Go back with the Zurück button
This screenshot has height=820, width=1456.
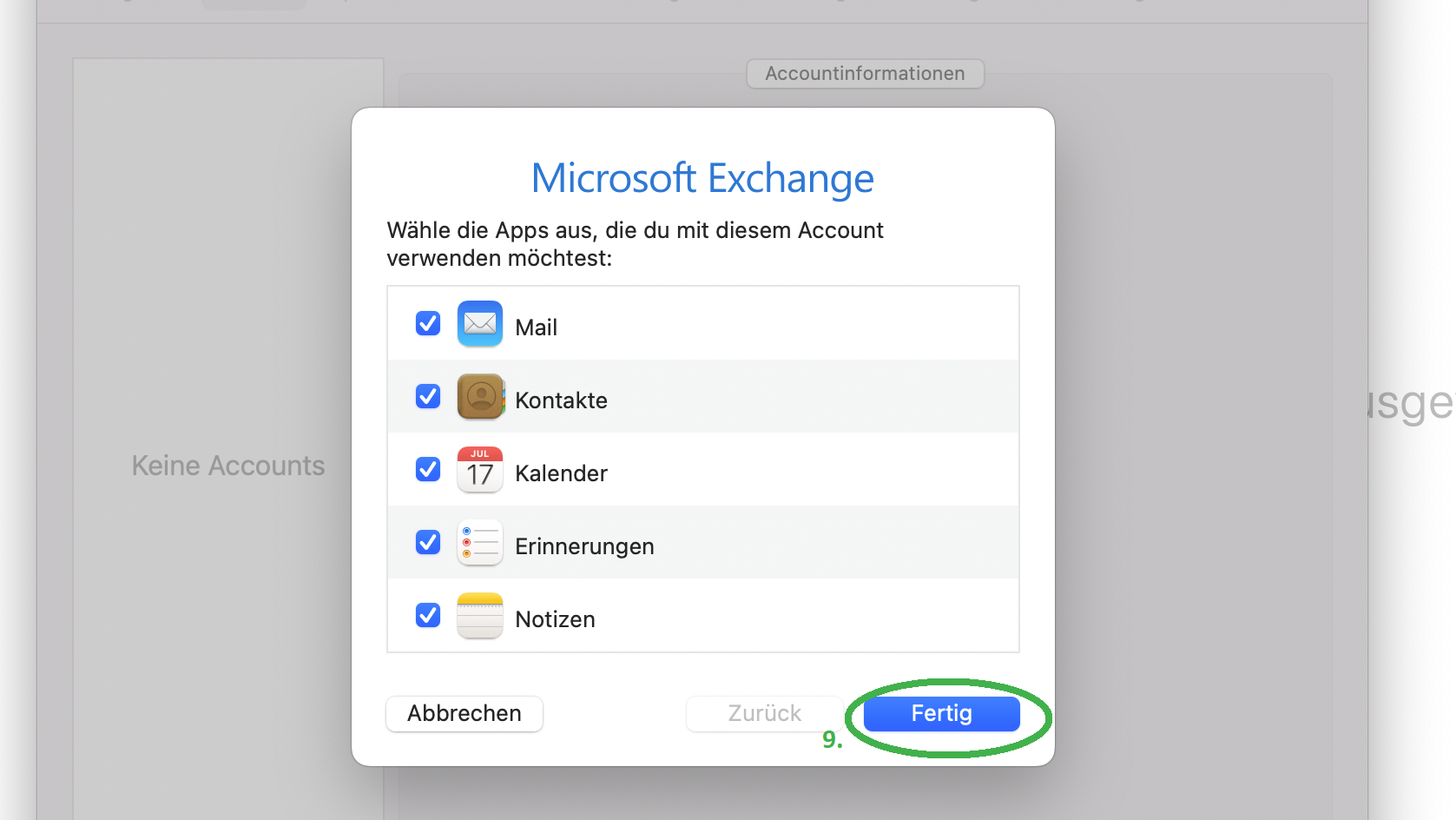coord(764,714)
